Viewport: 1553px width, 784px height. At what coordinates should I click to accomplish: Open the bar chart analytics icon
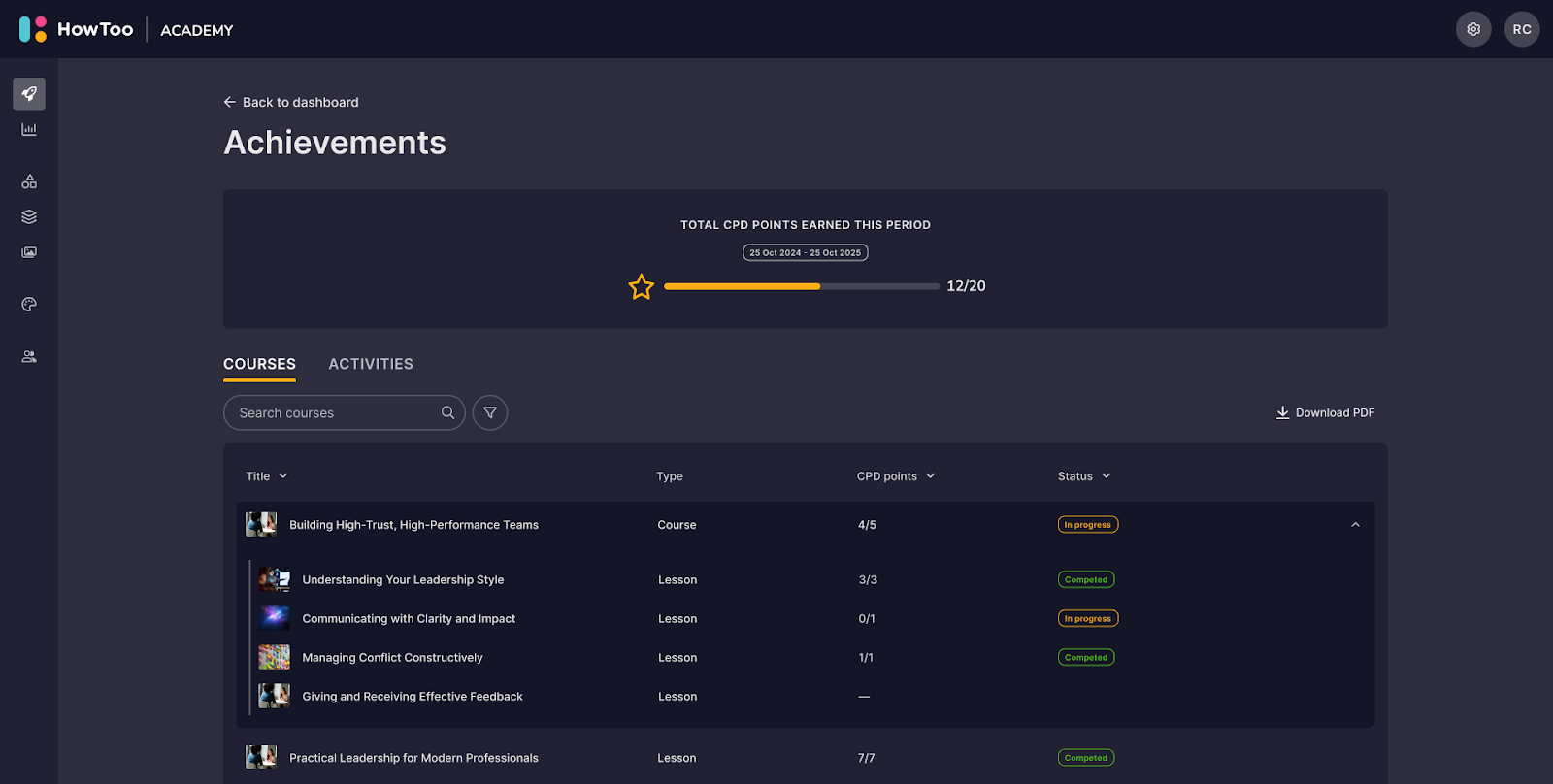click(x=29, y=129)
